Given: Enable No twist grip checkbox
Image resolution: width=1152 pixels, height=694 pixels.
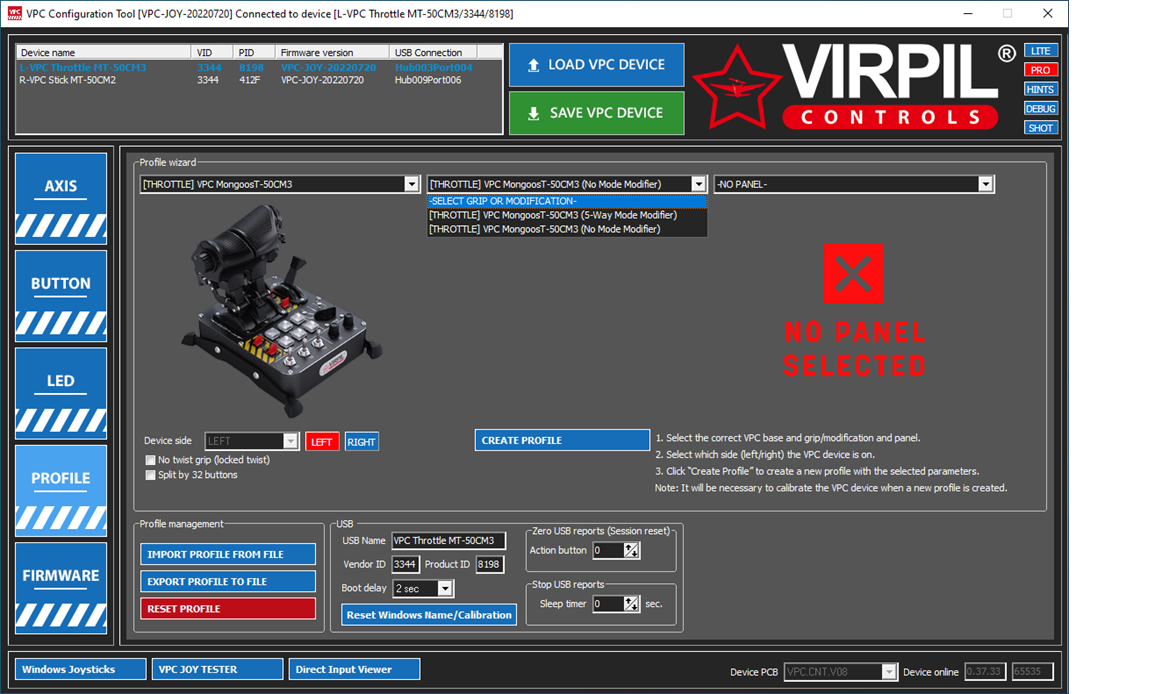Looking at the screenshot, I should click(x=151, y=460).
